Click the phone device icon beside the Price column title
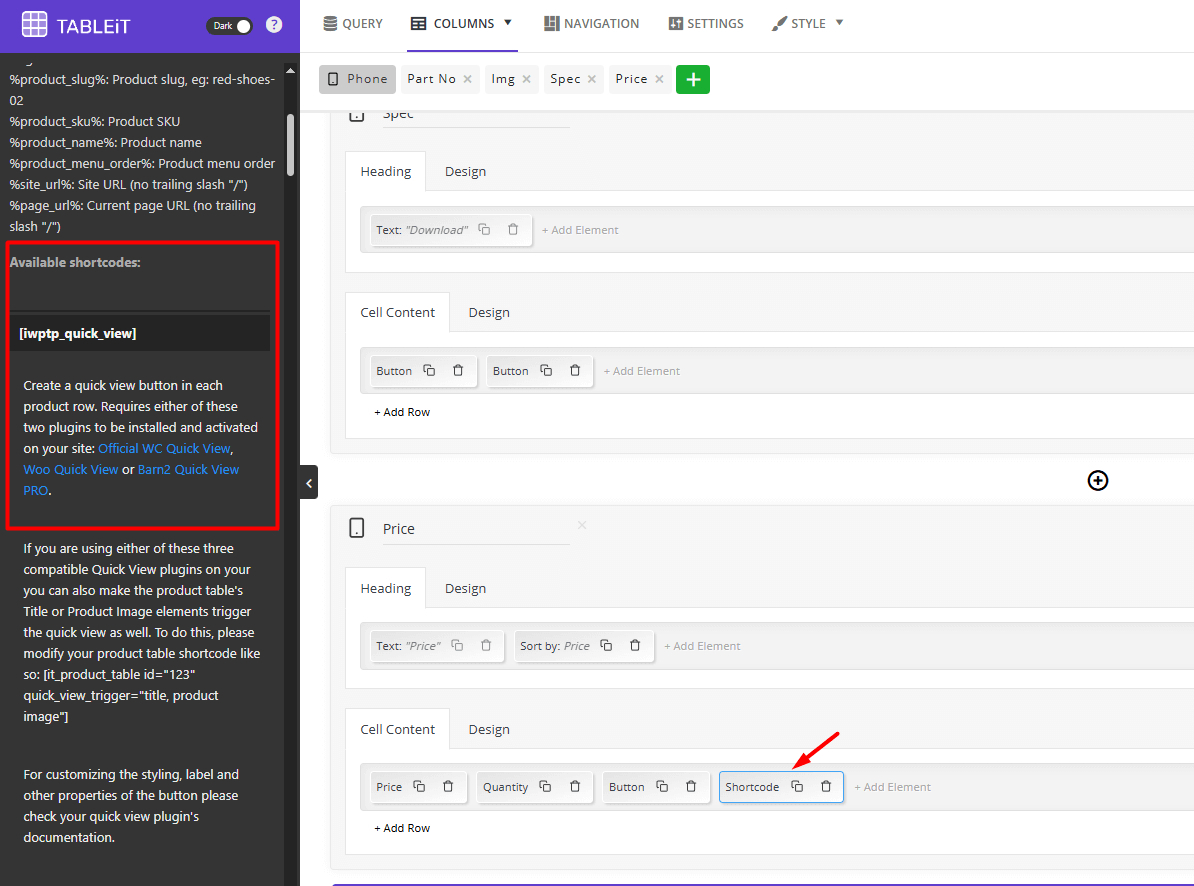 pos(357,529)
